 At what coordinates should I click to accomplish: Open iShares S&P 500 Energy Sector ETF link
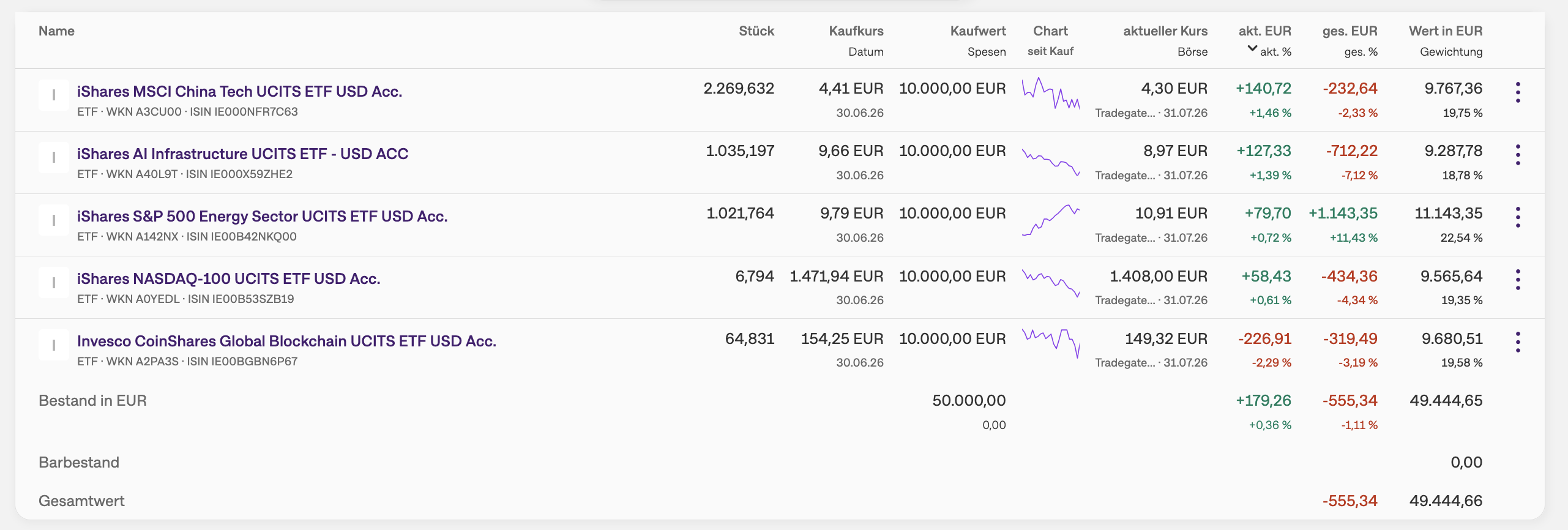[262, 216]
